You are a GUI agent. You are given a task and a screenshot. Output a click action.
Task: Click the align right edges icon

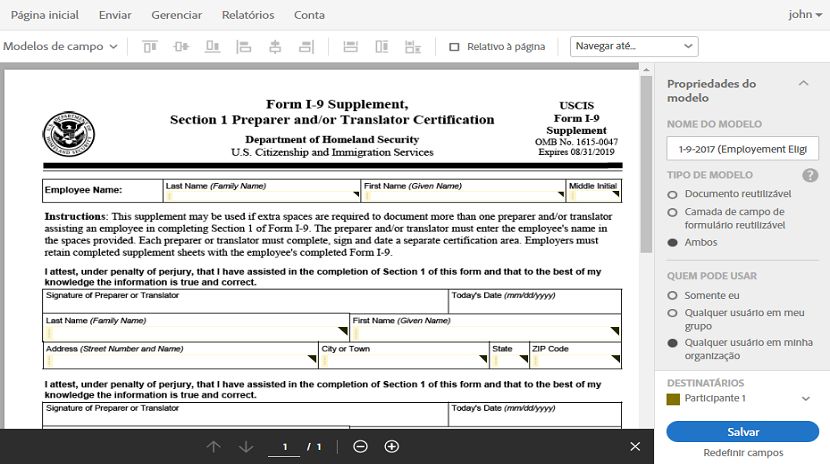point(306,47)
